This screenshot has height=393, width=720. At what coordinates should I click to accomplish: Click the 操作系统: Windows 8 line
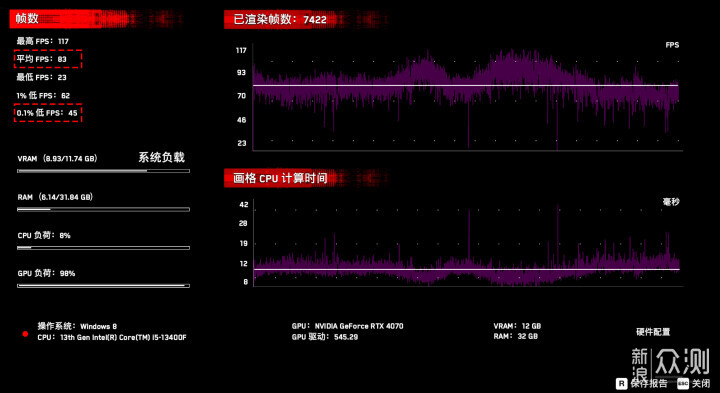click(77, 326)
